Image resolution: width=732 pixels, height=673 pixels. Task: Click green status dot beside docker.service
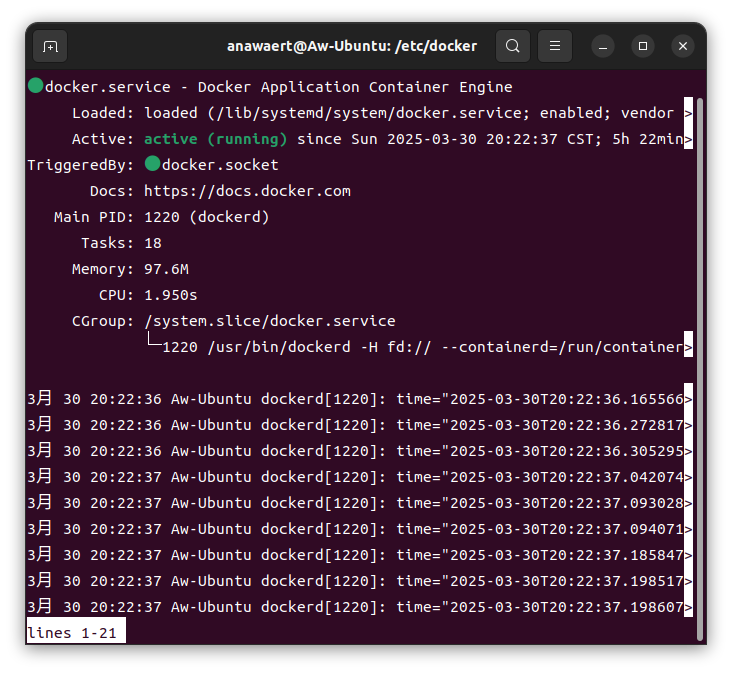(x=35, y=87)
